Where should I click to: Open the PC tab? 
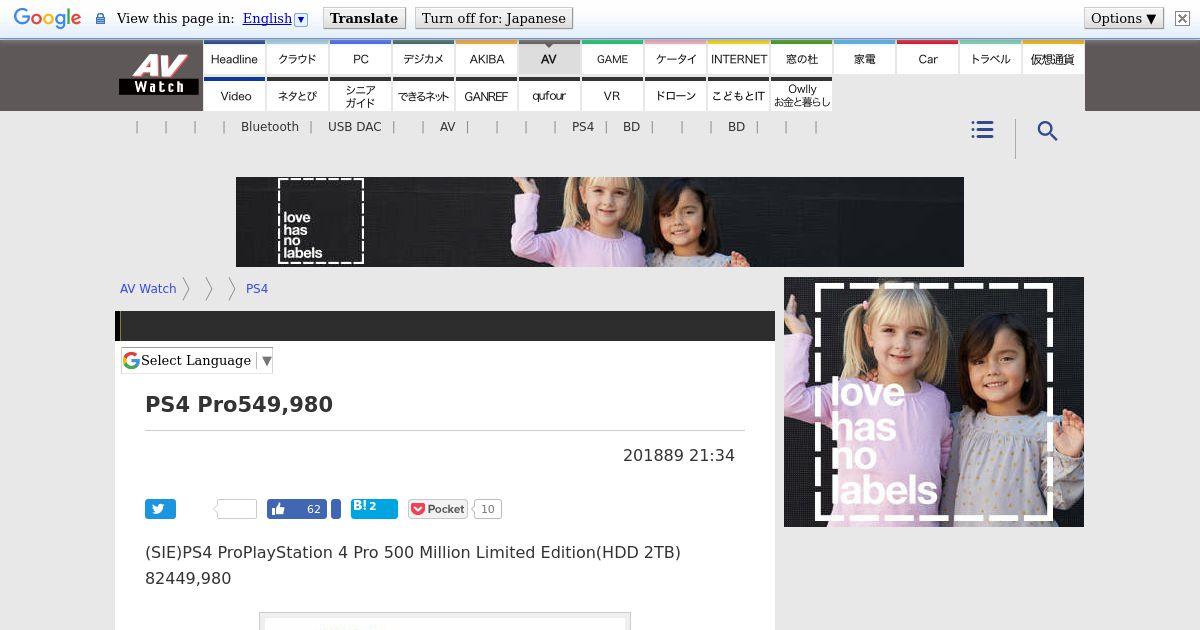[360, 59]
